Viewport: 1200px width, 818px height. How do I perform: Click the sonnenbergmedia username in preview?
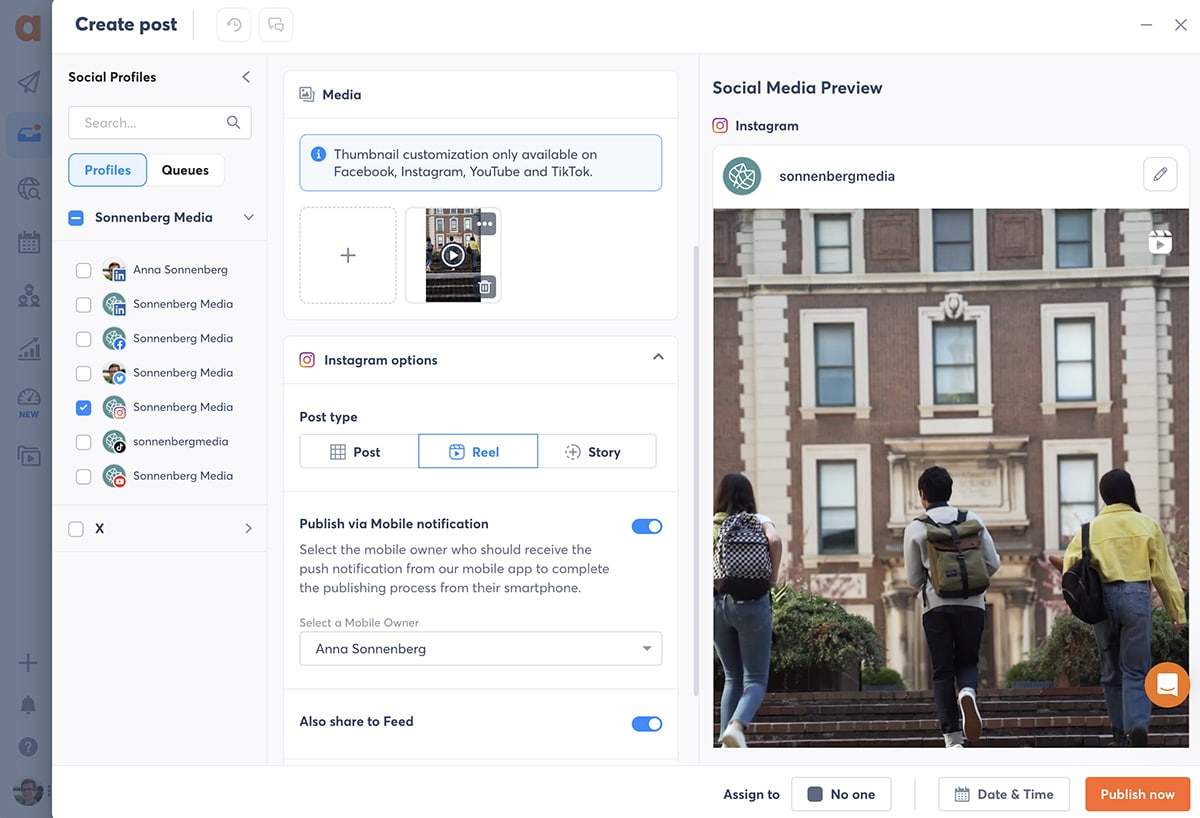(x=837, y=176)
